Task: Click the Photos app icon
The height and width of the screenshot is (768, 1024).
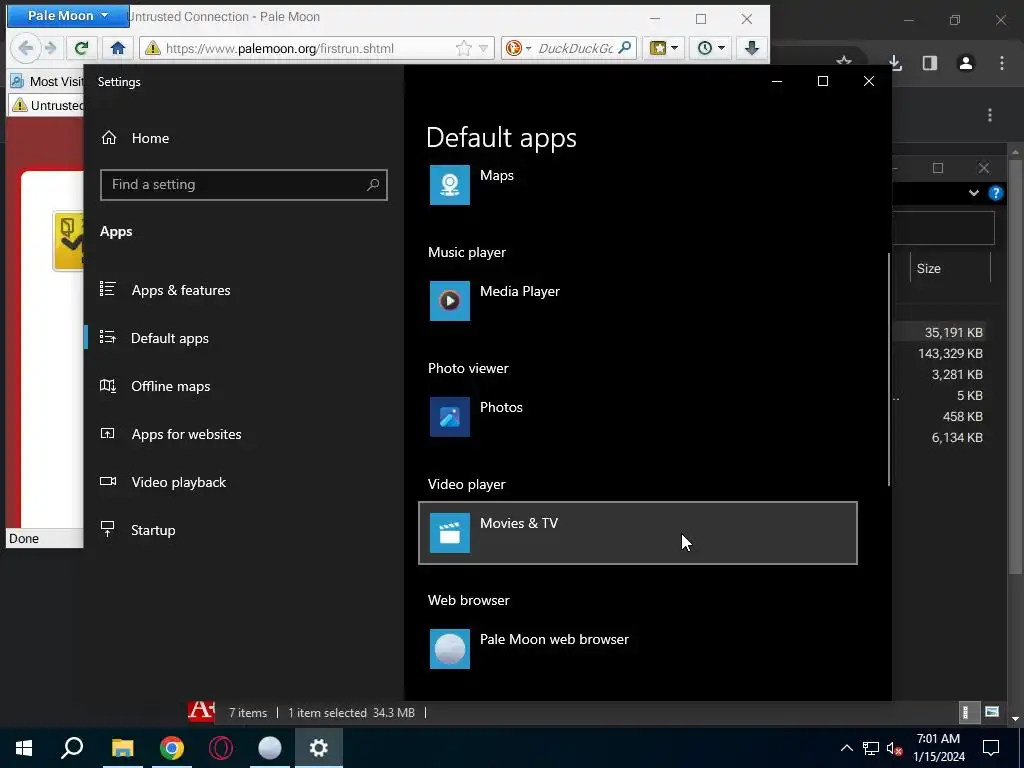Action: click(449, 417)
